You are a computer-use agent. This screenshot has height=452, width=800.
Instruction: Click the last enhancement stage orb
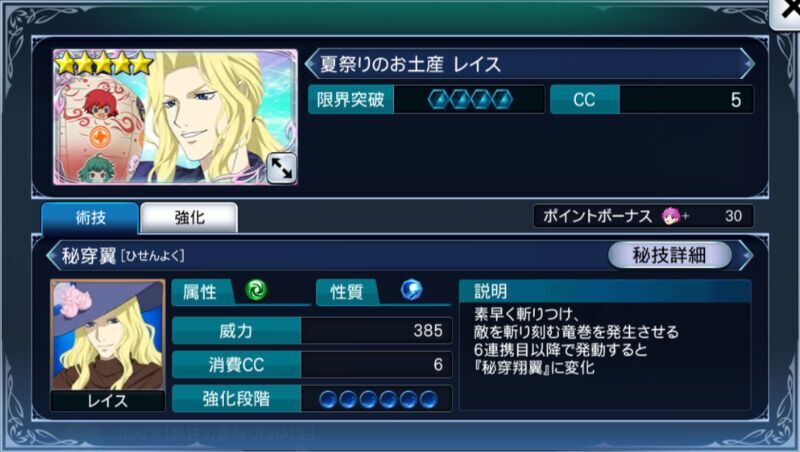pyautogui.click(x=429, y=399)
